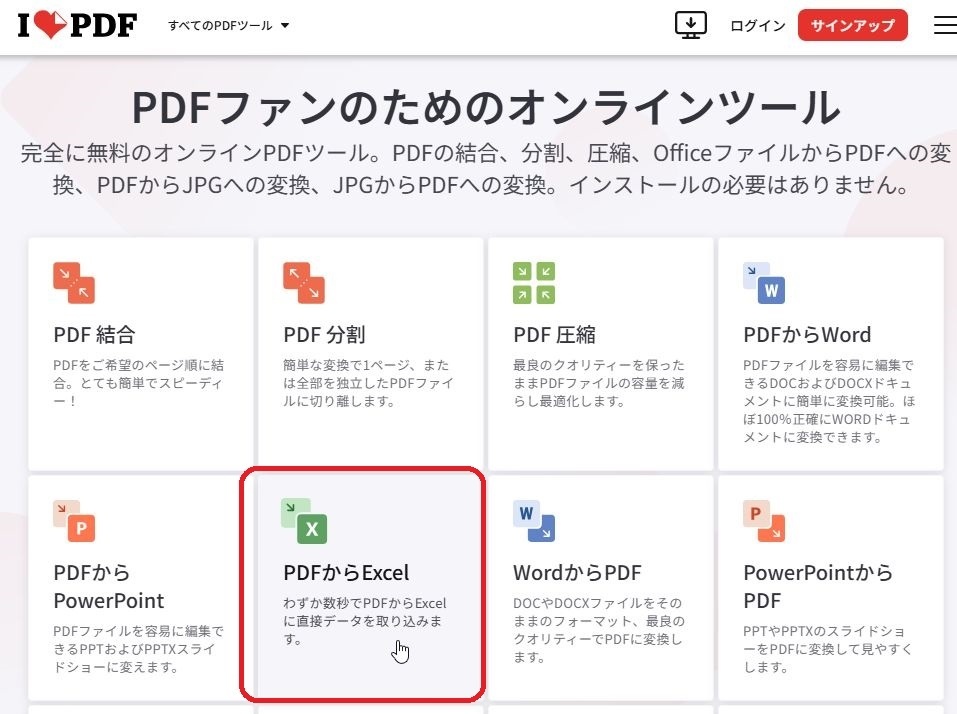
Task: Click the WordからPDF icon
Action: [534, 521]
